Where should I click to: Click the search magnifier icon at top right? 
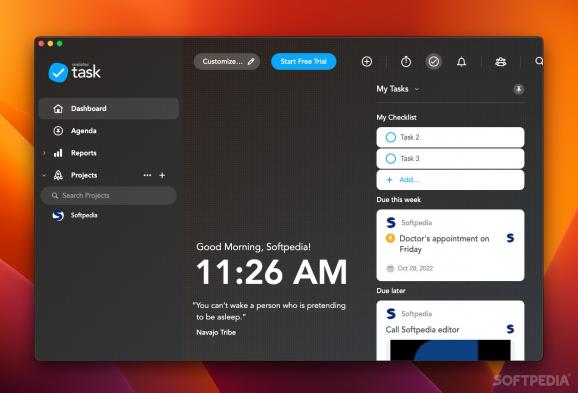(x=539, y=61)
